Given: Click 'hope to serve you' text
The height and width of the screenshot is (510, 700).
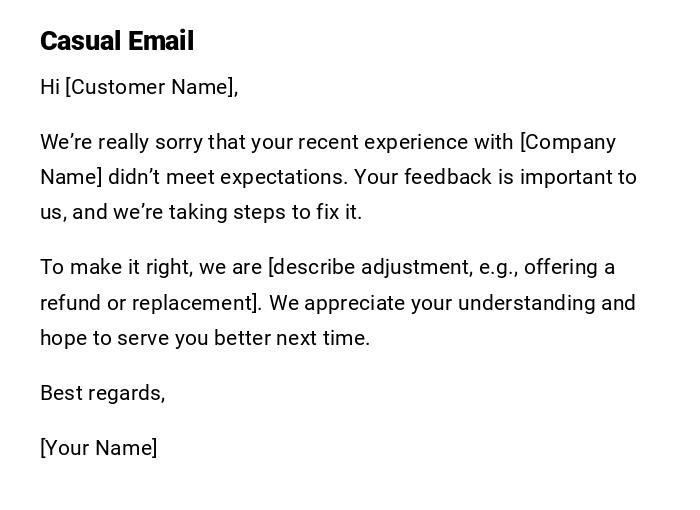Looking at the screenshot, I should click(123, 338).
